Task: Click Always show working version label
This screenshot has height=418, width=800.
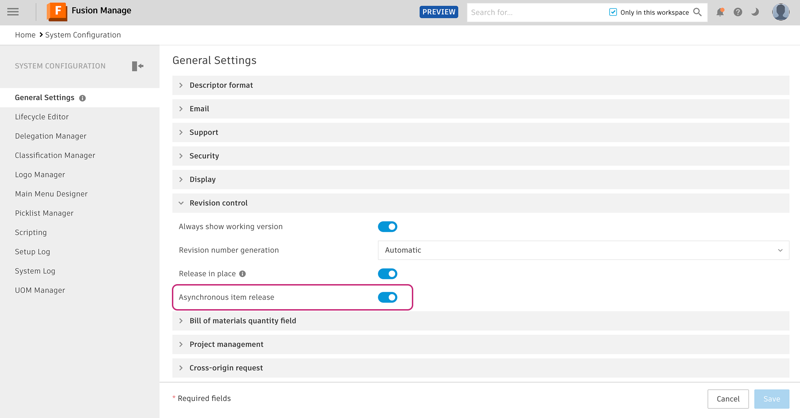Action: pos(231,227)
